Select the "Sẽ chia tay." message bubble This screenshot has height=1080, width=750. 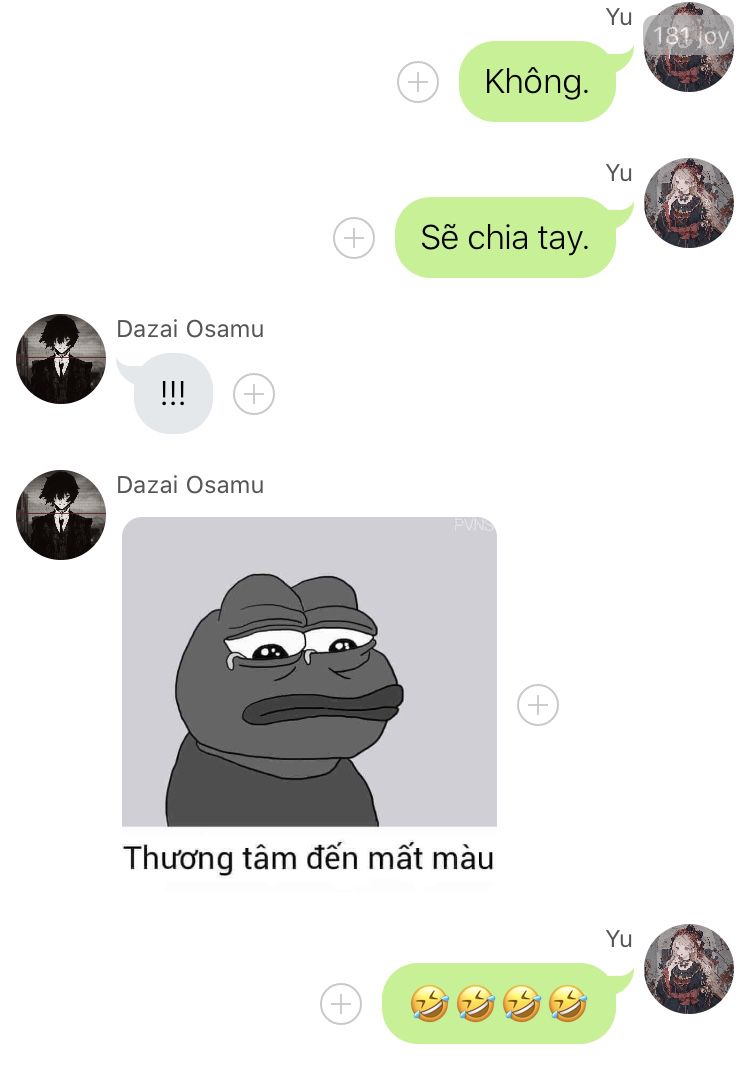click(x=506, y=238)
